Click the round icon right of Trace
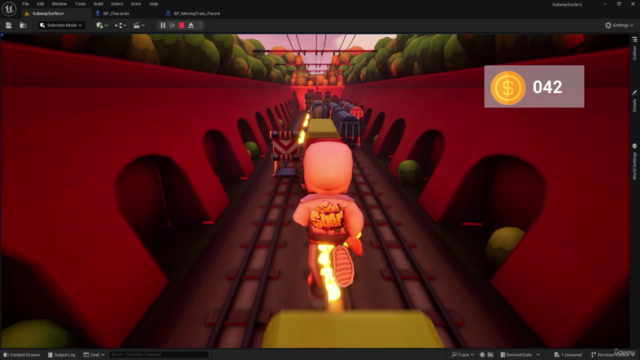Image resolution: width=640 pixels, height=360 pixels. click(x=482, y=355)
